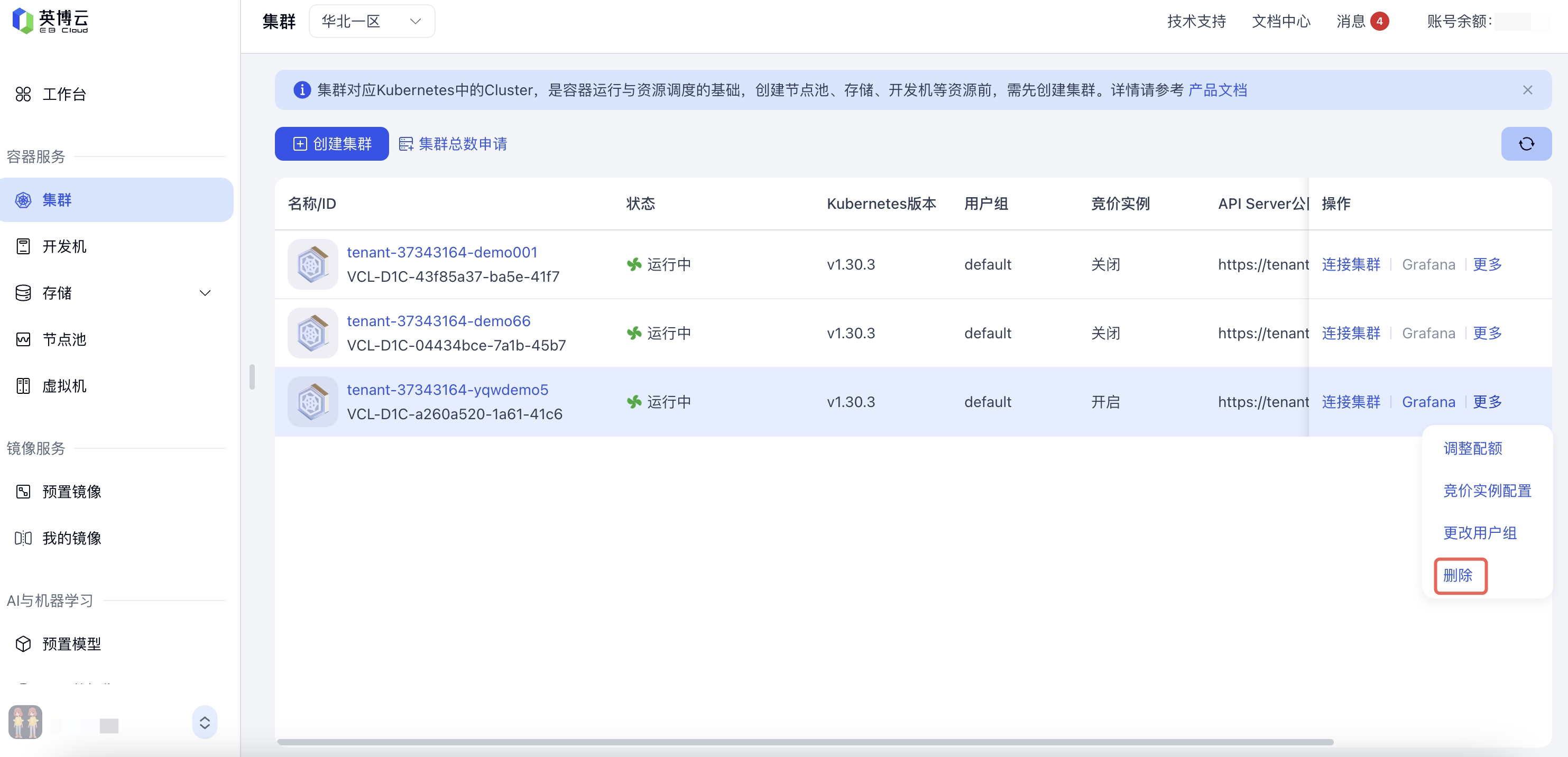1568x757 pixels.
Task: Open 更多 menu for demo66 cluster
Action: 1487,333
